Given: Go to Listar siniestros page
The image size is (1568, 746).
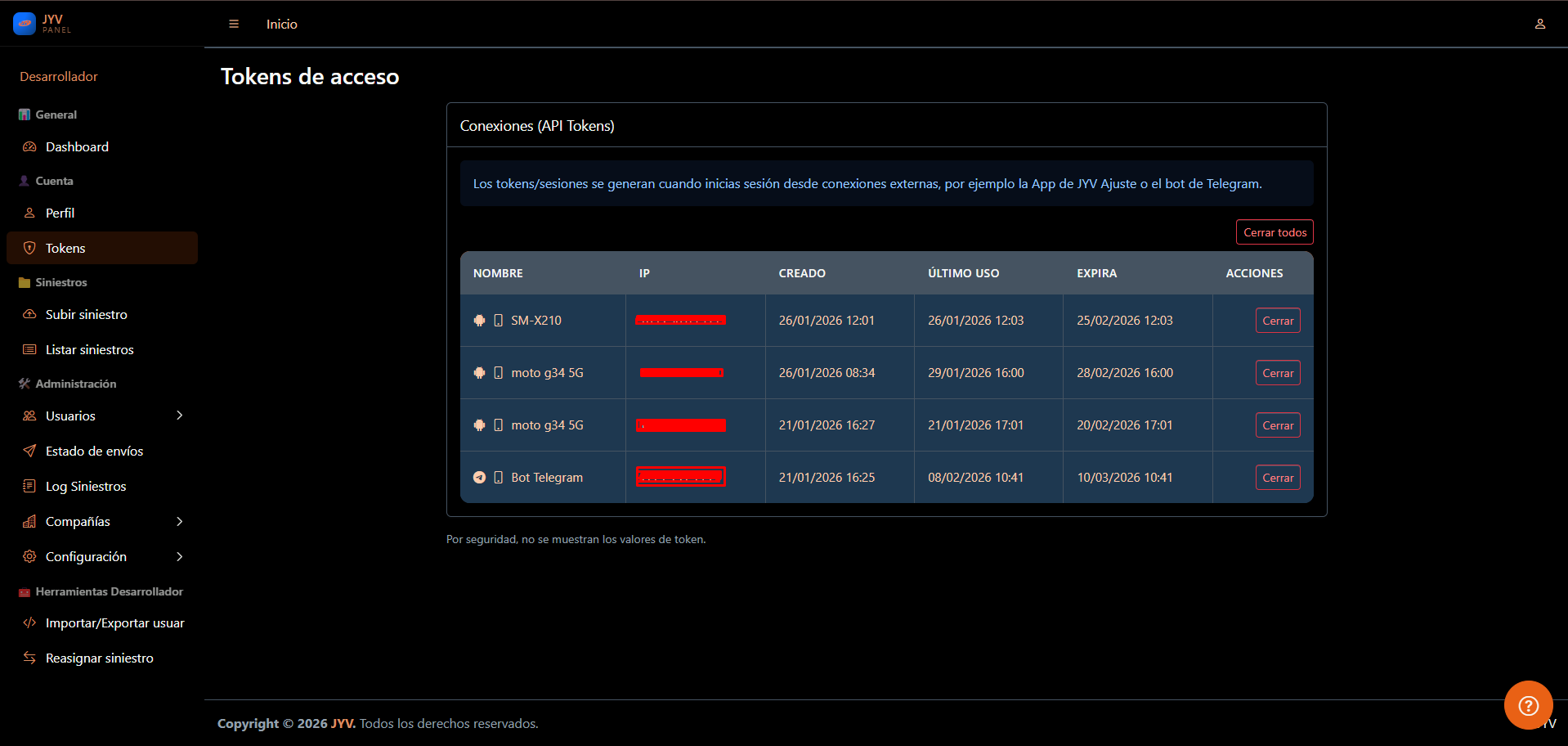Looking at the screenshot, I should click(x=89, y=349).
